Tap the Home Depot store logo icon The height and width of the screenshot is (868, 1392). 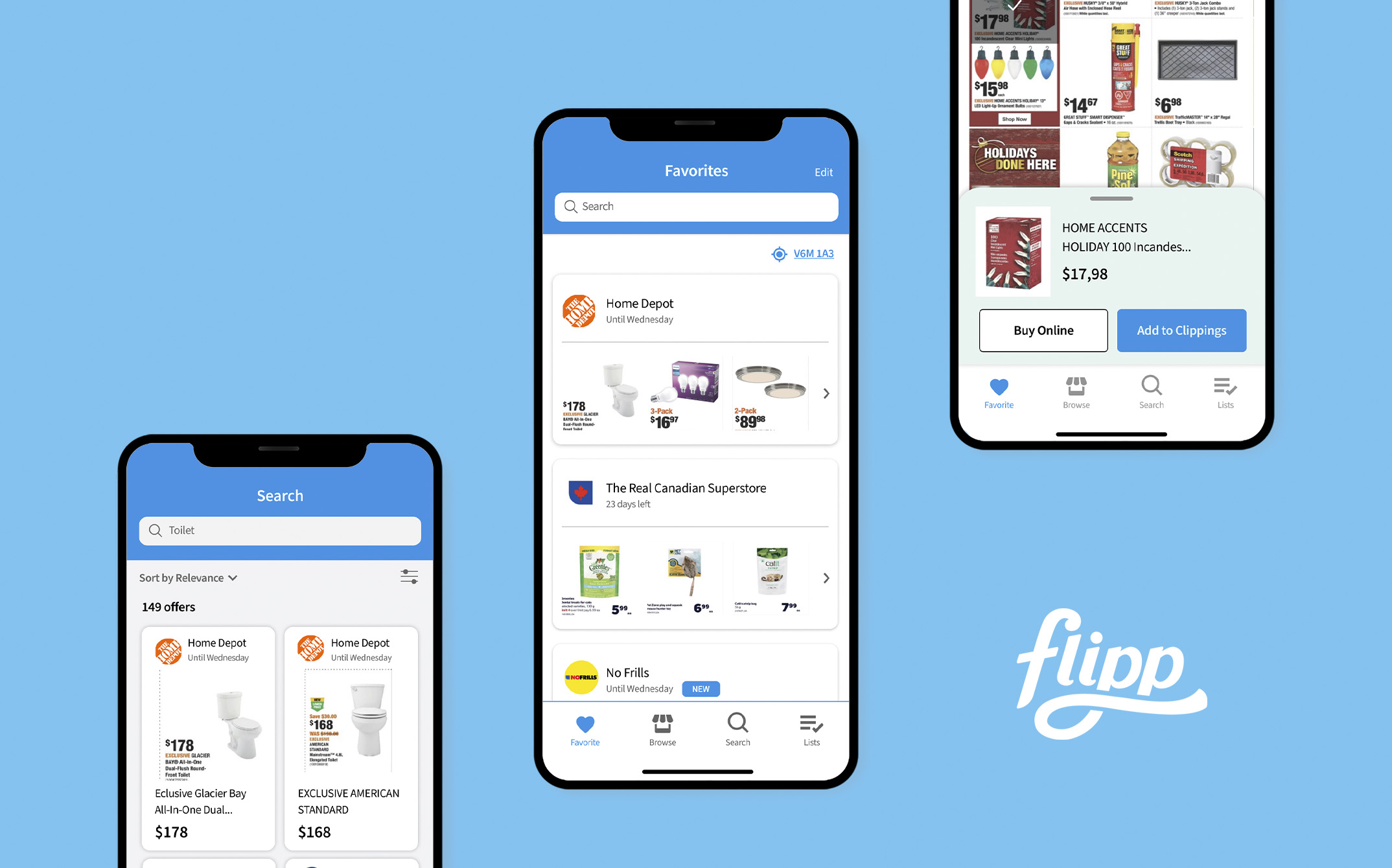click(579, 309)
